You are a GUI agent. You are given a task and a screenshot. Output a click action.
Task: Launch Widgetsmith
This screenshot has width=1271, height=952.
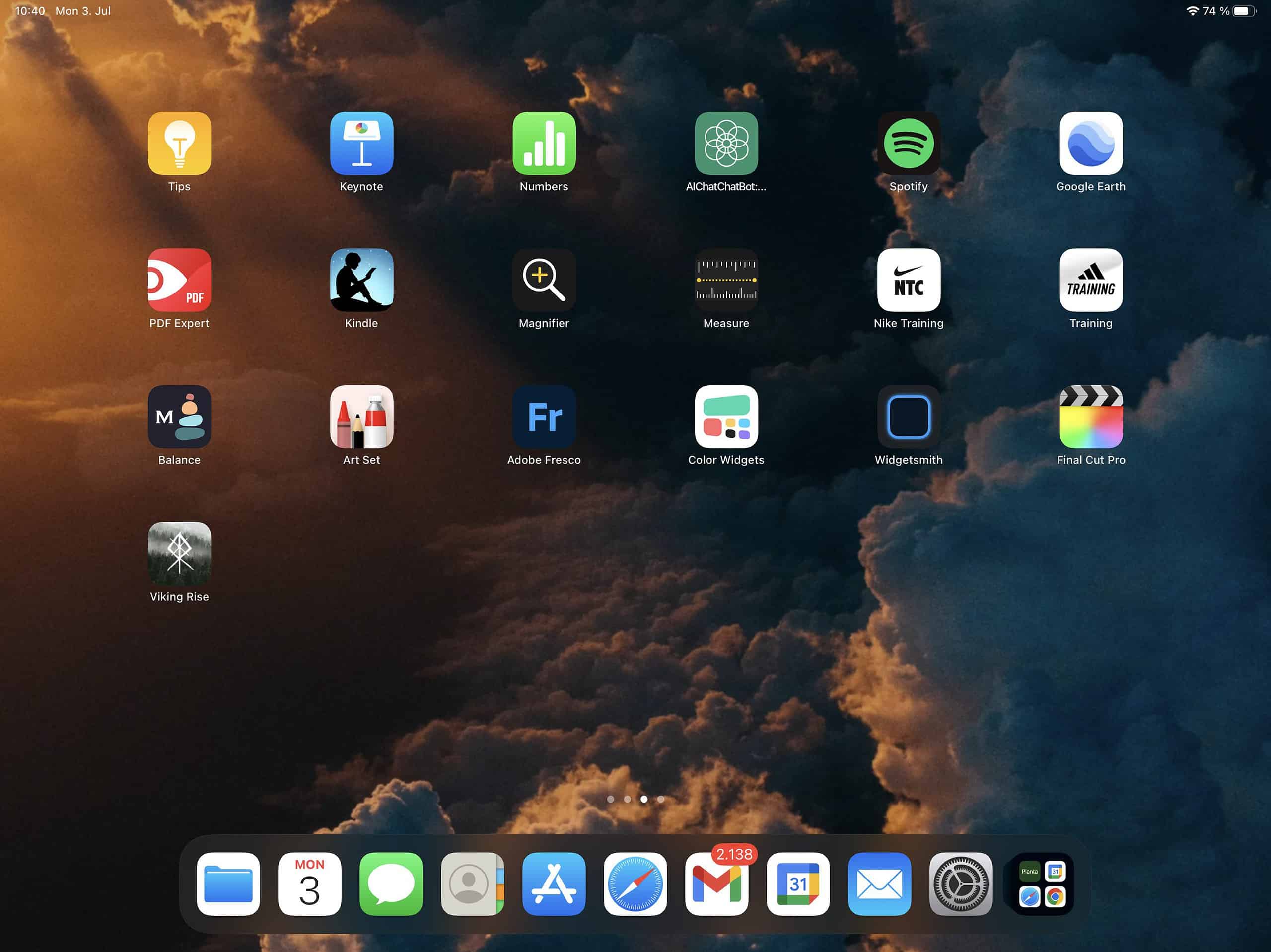coord(909,417)
